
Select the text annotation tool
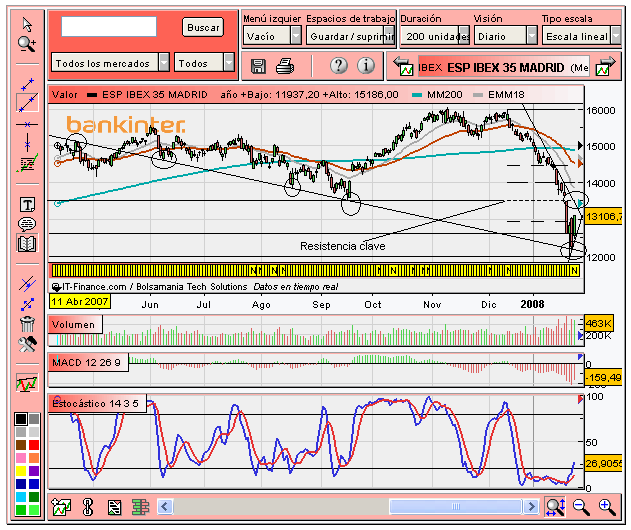(x=27, y=204)
